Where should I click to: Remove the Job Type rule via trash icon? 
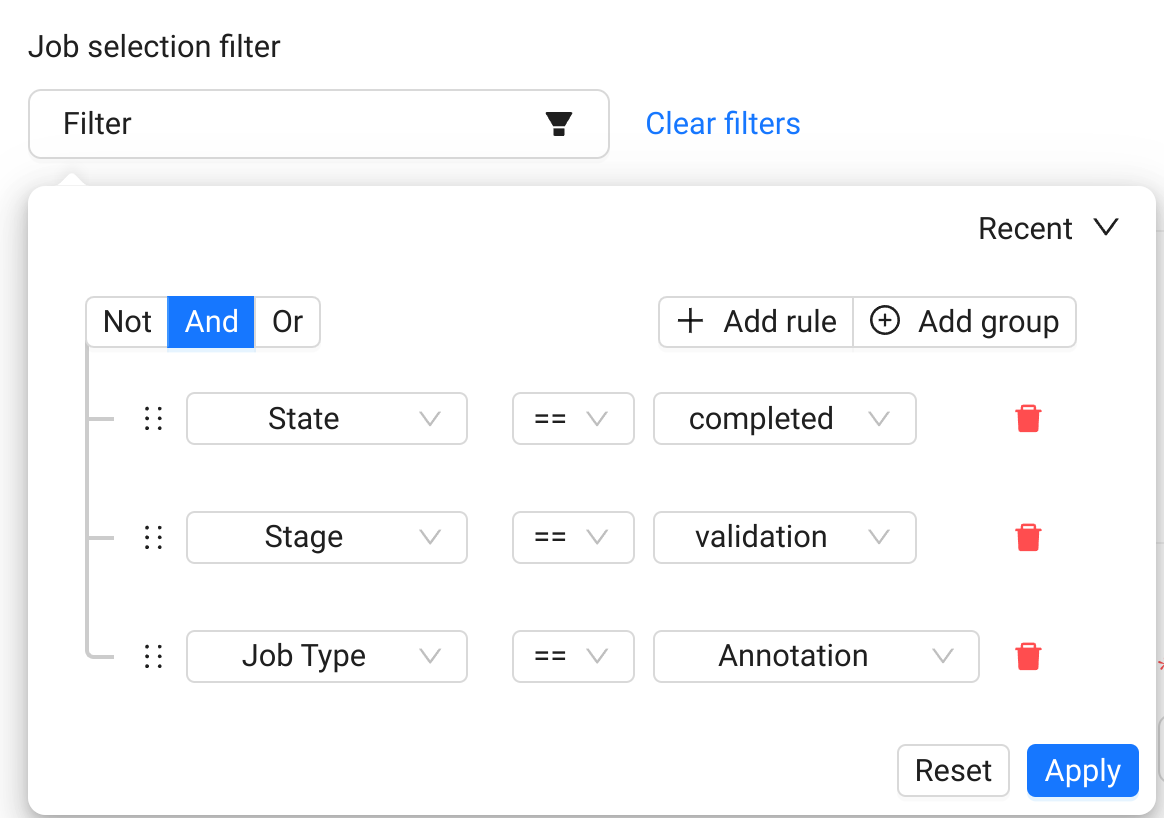pos(1028,656)
